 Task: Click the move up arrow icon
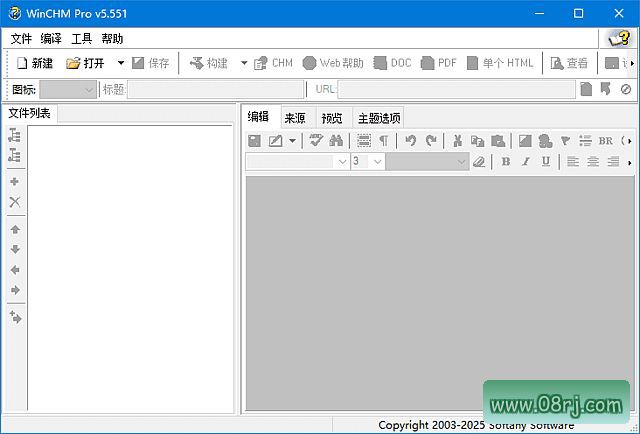(x=15, y=229)
